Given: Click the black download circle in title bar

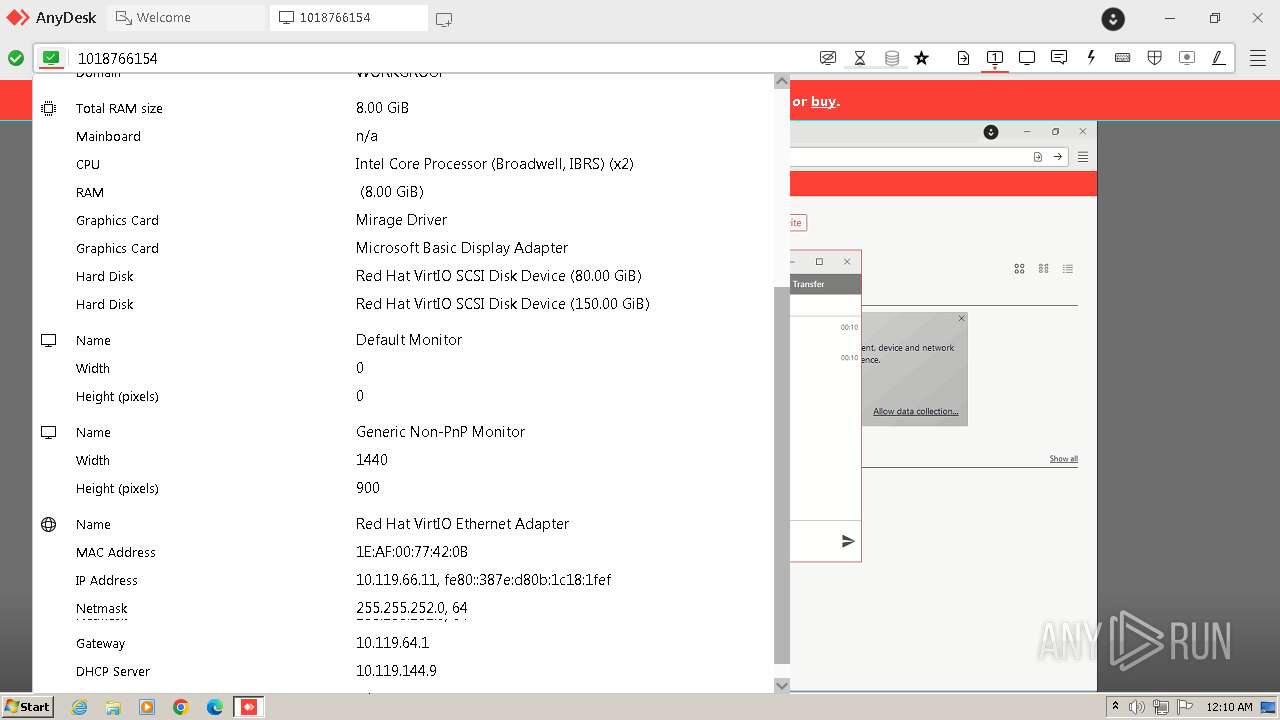Looking at the screenshot, I should click(x=1113, y=18).
